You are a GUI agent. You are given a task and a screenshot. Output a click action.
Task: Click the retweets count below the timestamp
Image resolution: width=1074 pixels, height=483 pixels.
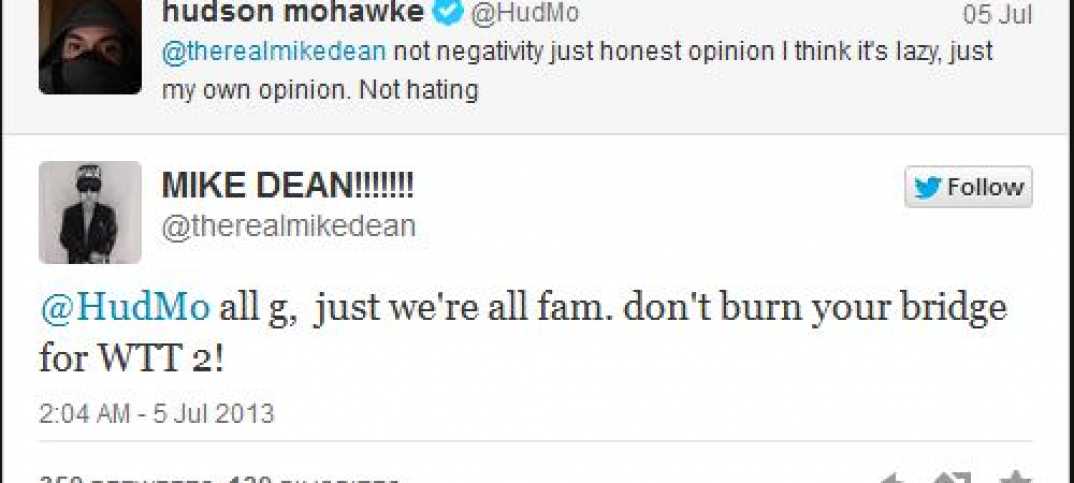pyautogui.click(x=125, y=479)
